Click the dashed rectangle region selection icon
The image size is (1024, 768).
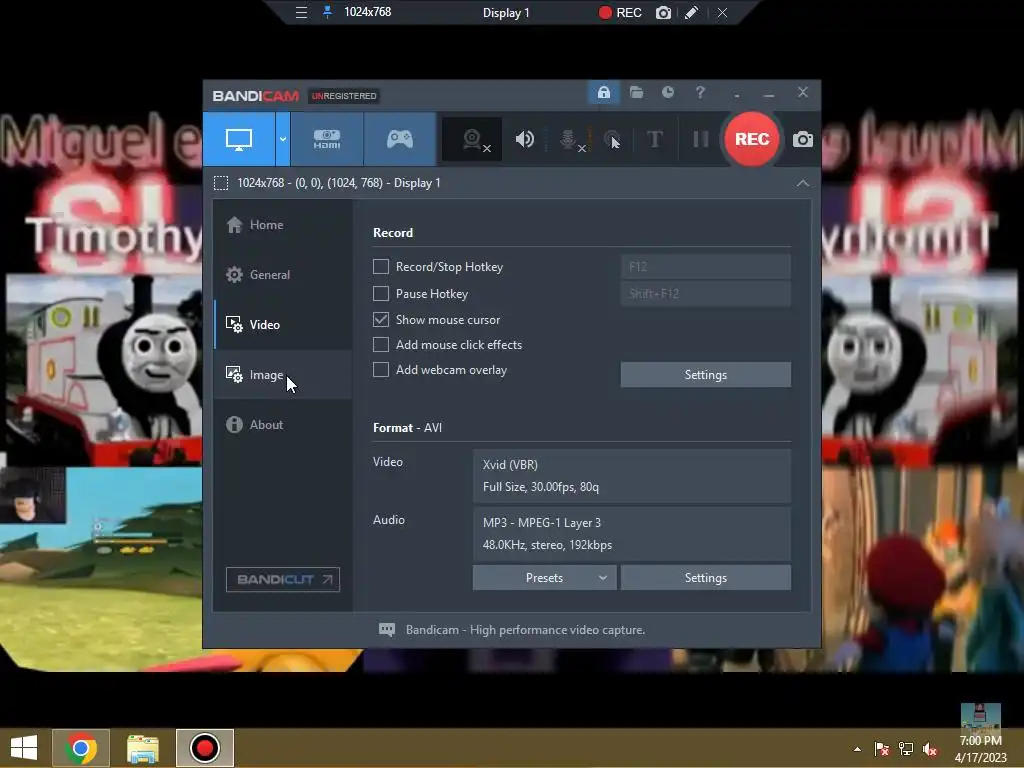click(221, 183)
